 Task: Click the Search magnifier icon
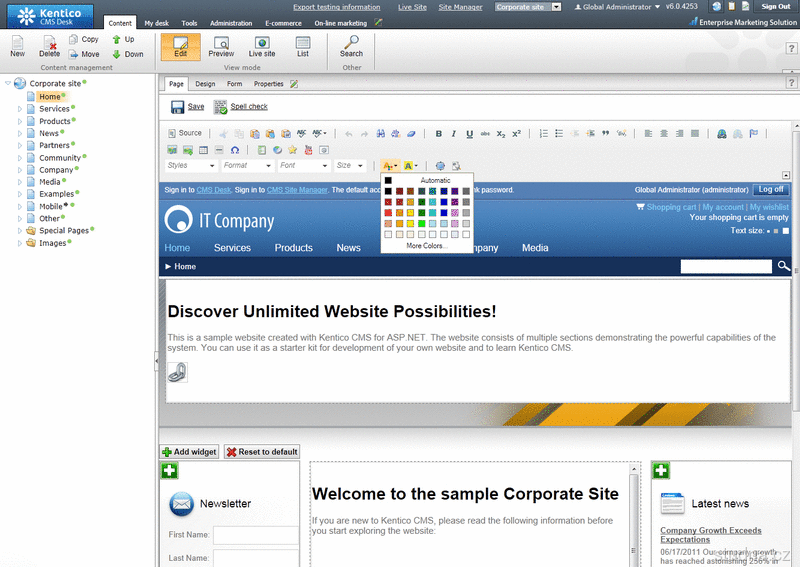pyautogui.click(x=351, y=43)
